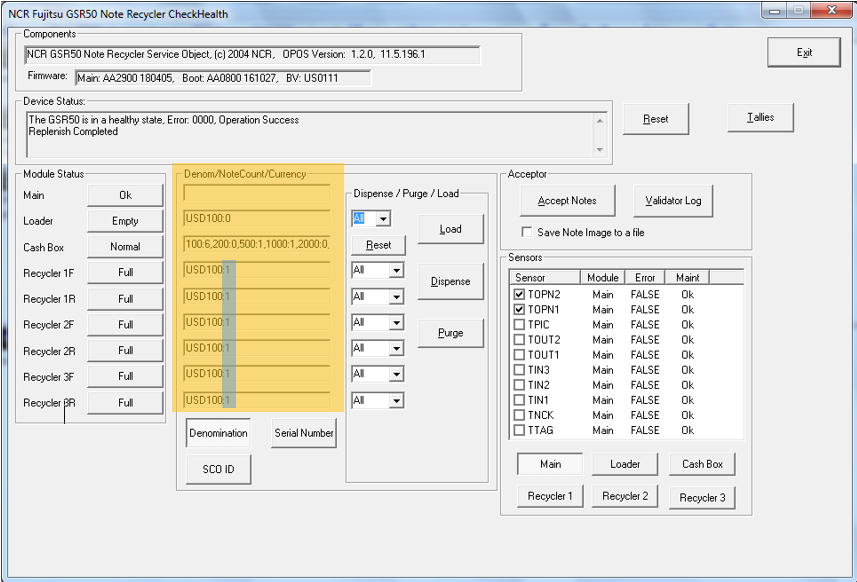857x582 pixels.
Task: Check the TOUT1 sensor checkbox
Action: point(519,355)
